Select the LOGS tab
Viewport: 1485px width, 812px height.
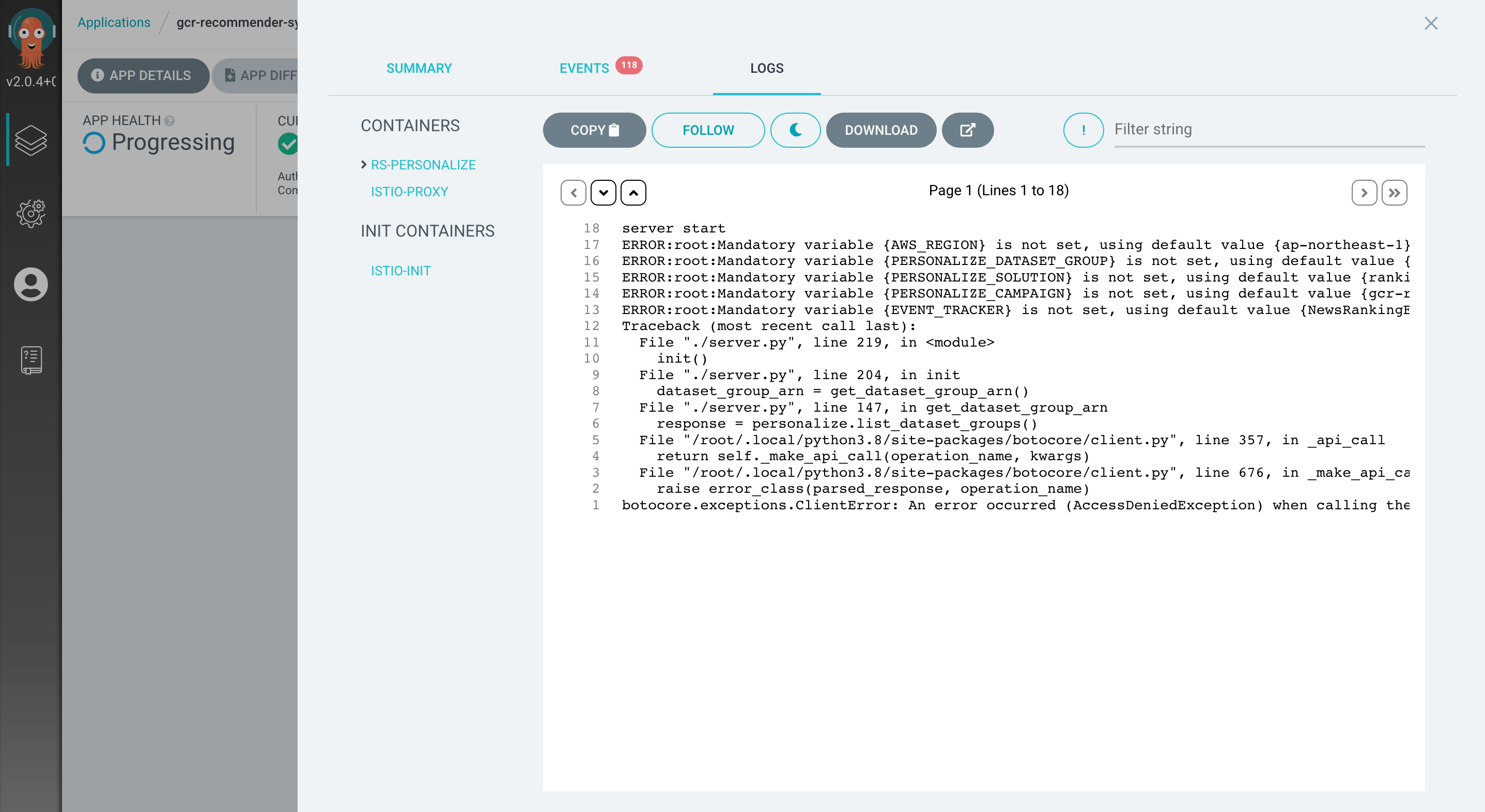(x=766, y=67)
